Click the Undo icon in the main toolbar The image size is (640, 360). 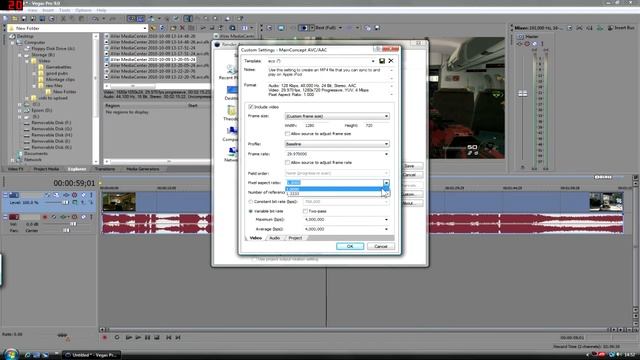(95, 18)
